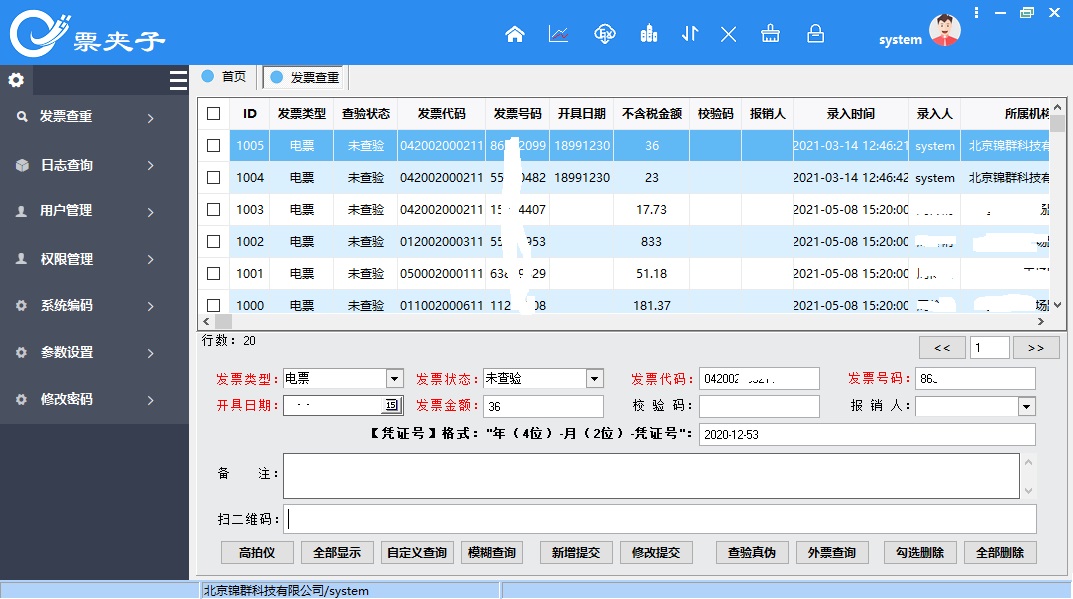This screenshot has width=1073, height=599.
Task: Go to next page with >> button
Action: tap(1036, 348)
